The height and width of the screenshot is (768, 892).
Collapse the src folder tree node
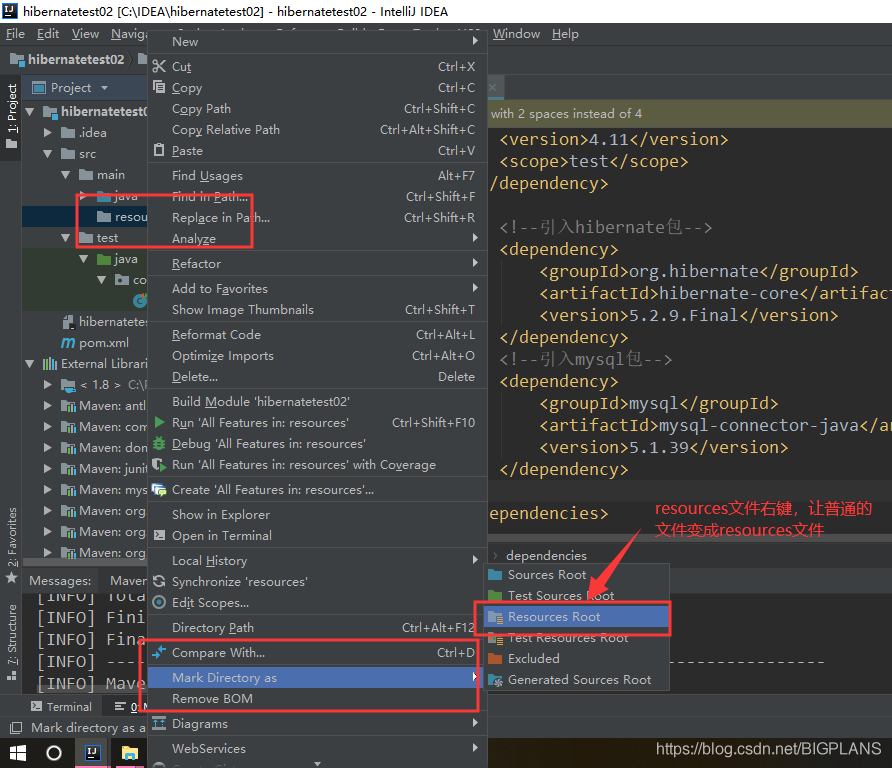(x=47, y=154)
